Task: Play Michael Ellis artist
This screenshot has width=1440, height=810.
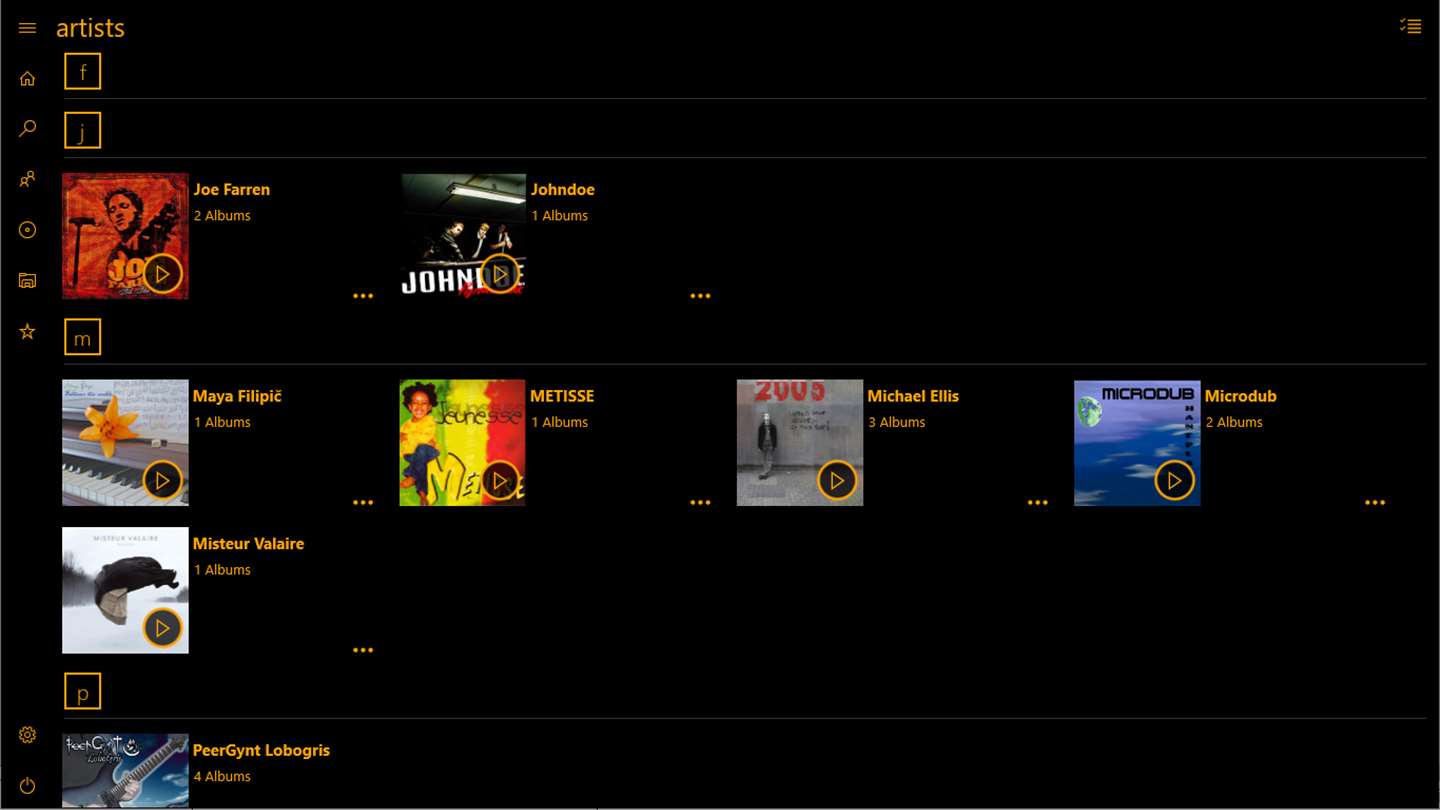Action: tap(837, 481)
